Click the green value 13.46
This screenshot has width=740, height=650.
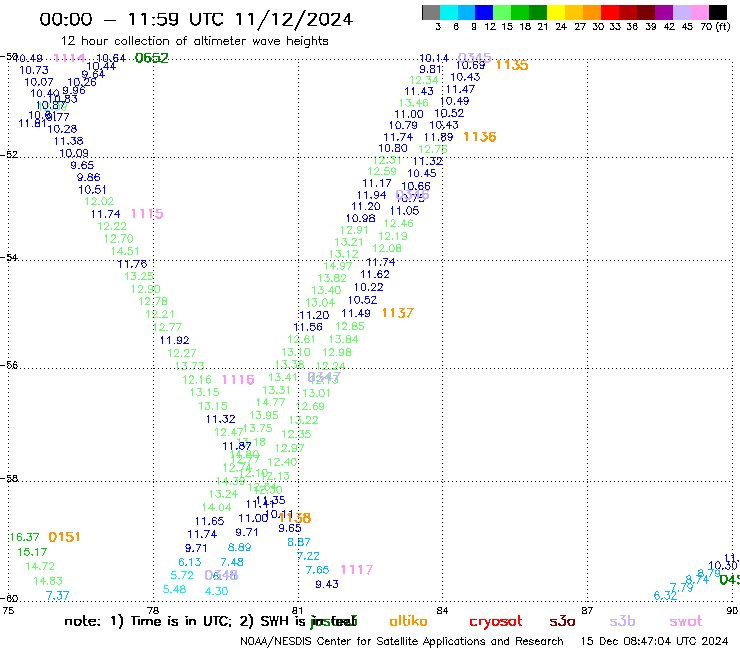pos(413,103)
